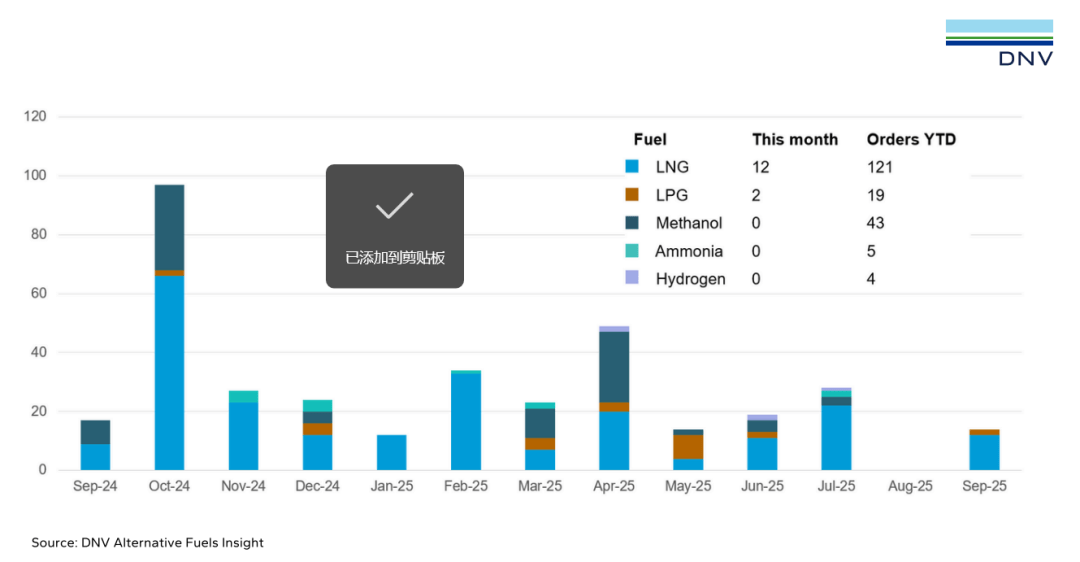
Task: Click the '已添加到剪贴板' toast message
Action: (x=395, y=258)
